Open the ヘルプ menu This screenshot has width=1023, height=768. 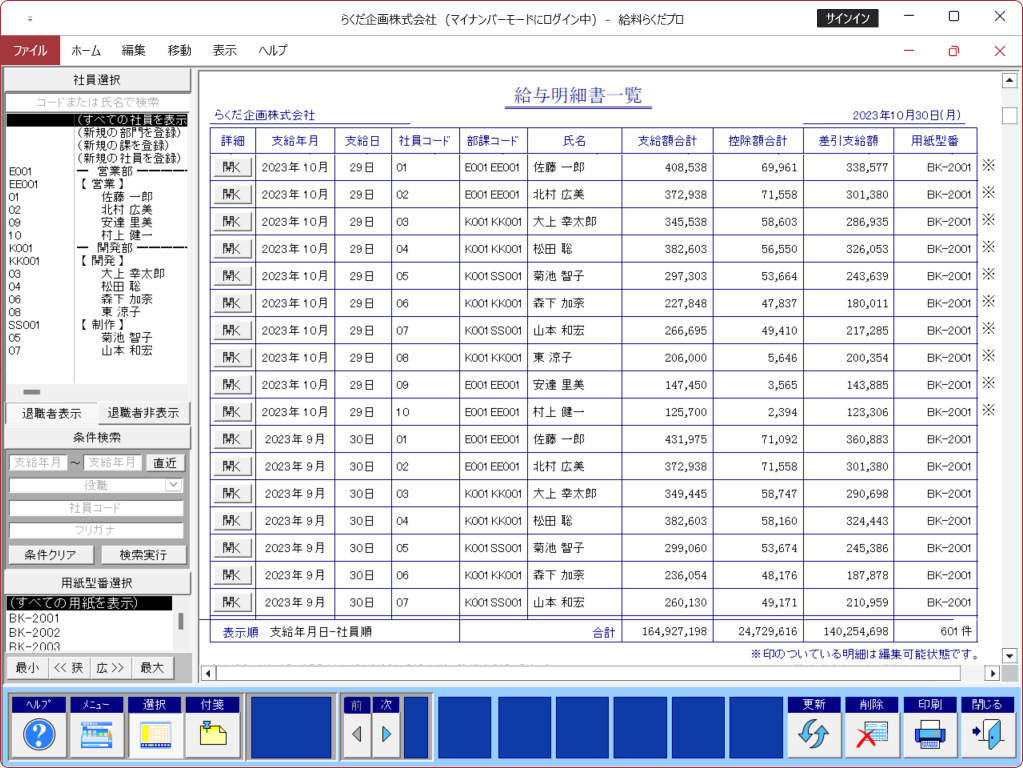(273, 50)
